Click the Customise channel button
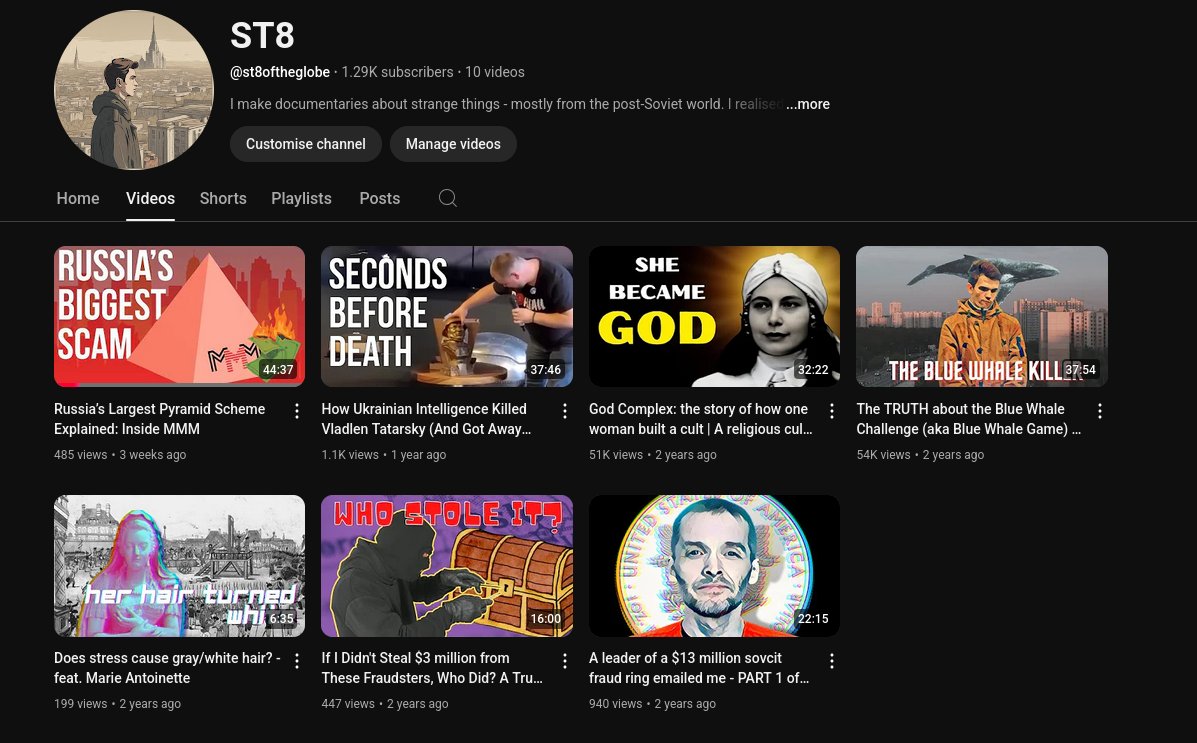The image size is (1197, 743). [x=305, y=144]
